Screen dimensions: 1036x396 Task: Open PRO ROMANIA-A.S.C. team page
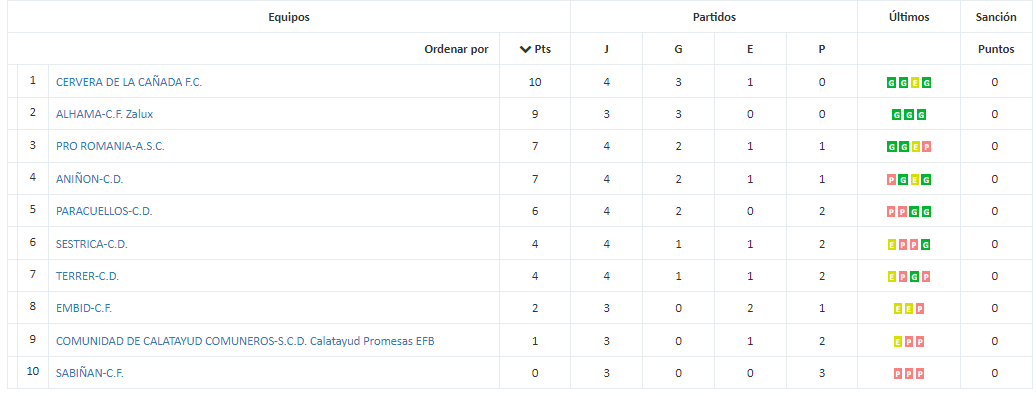110,147
